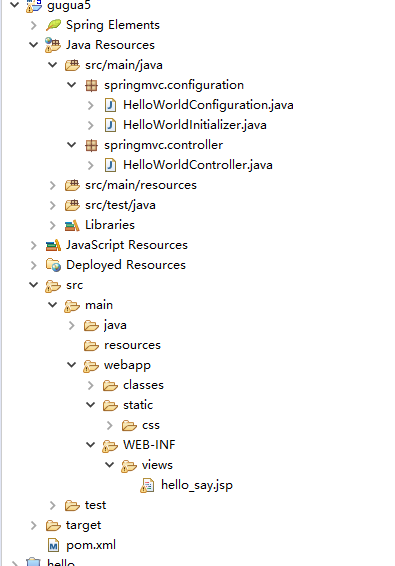
Task: Click the HelloWorldController.java file icon
Action: [110, 165]
